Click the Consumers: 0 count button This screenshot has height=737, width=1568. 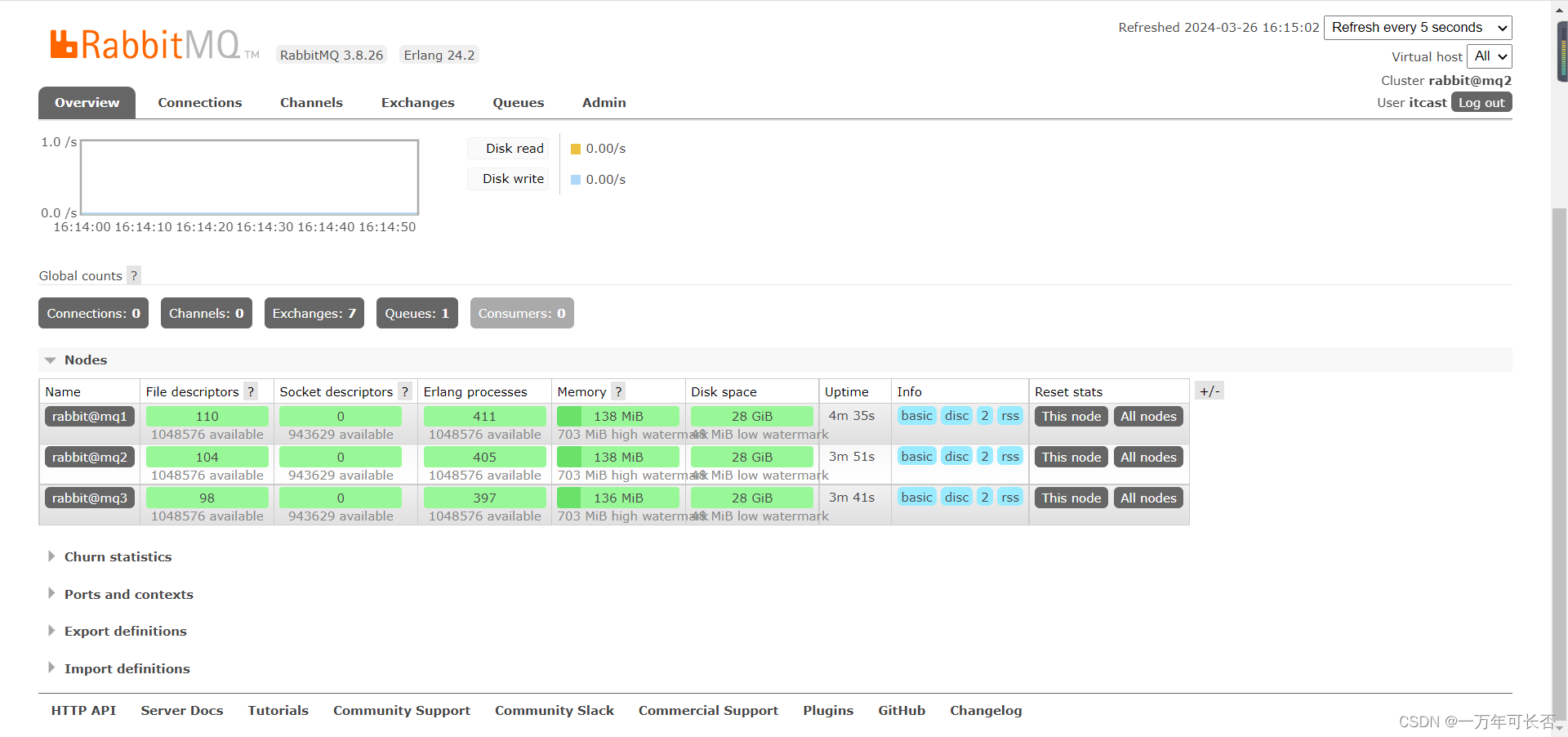(522, 313)
